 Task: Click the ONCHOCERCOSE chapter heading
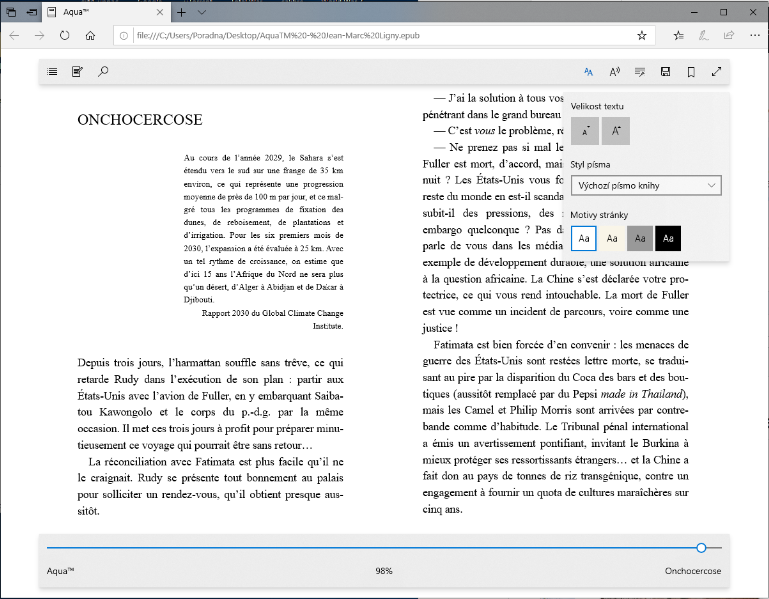coord(140,120)
